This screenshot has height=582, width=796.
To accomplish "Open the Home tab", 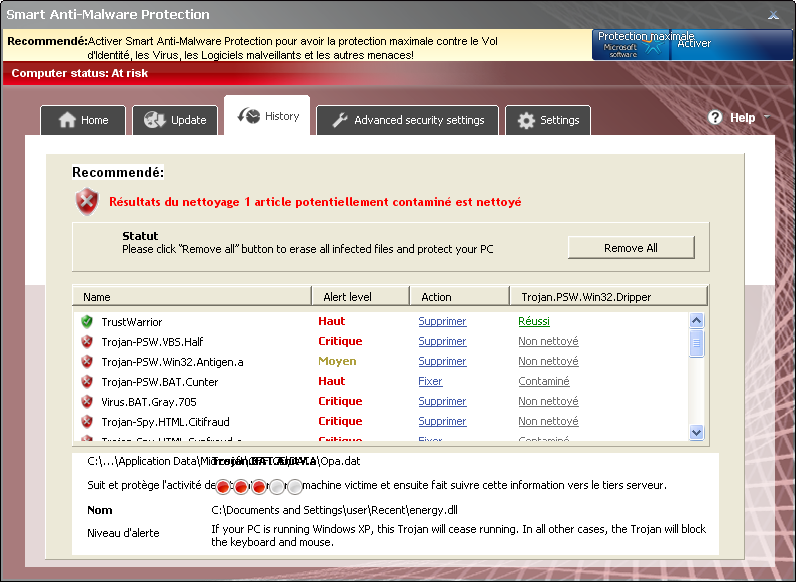I will click(x=83, y=120).
